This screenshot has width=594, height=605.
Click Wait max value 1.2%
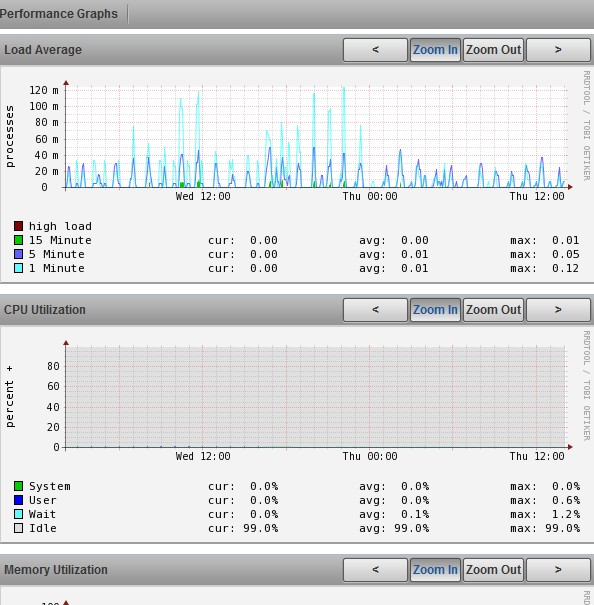click(566, 514)
